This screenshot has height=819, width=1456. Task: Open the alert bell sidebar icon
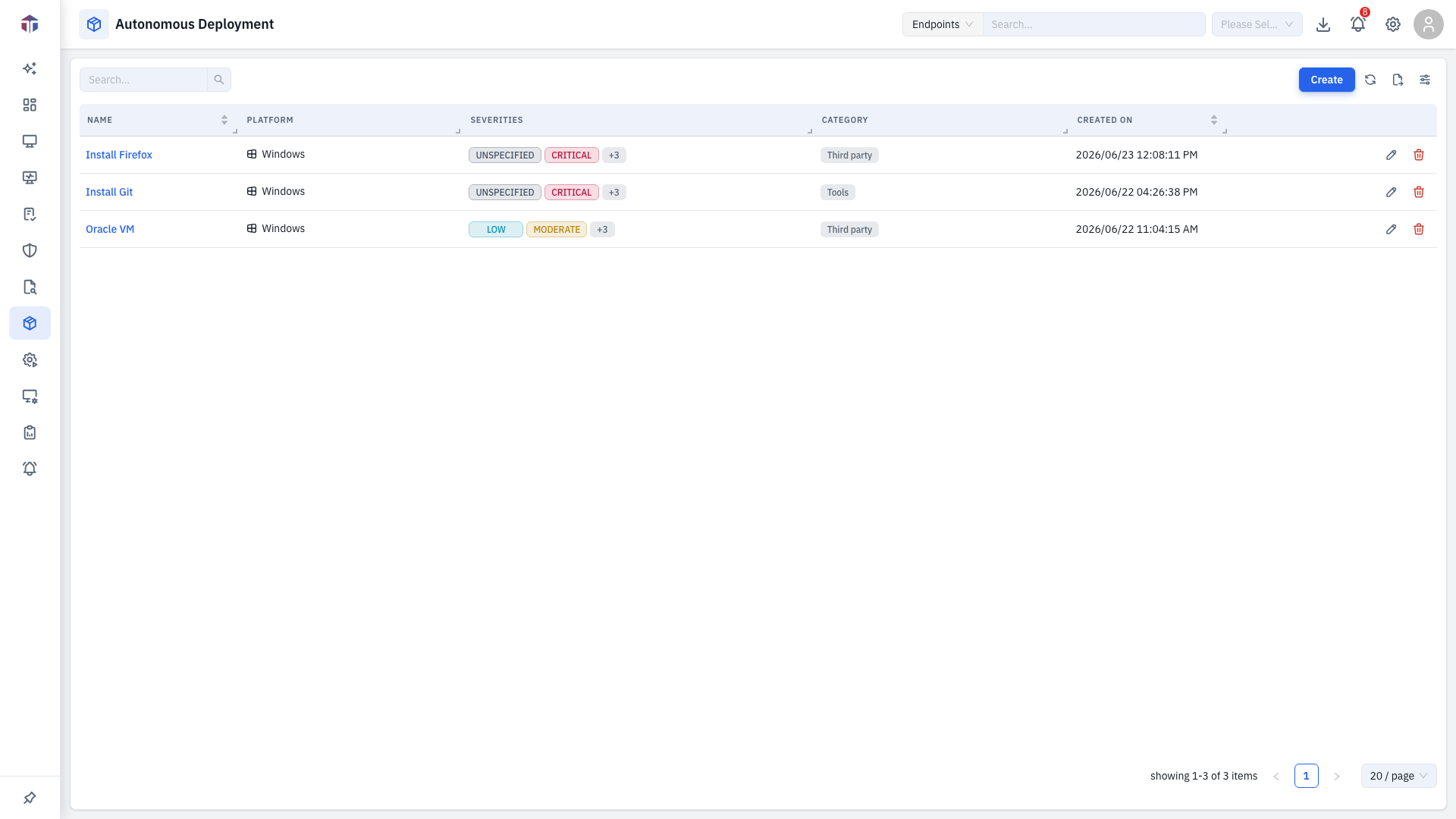30,469
